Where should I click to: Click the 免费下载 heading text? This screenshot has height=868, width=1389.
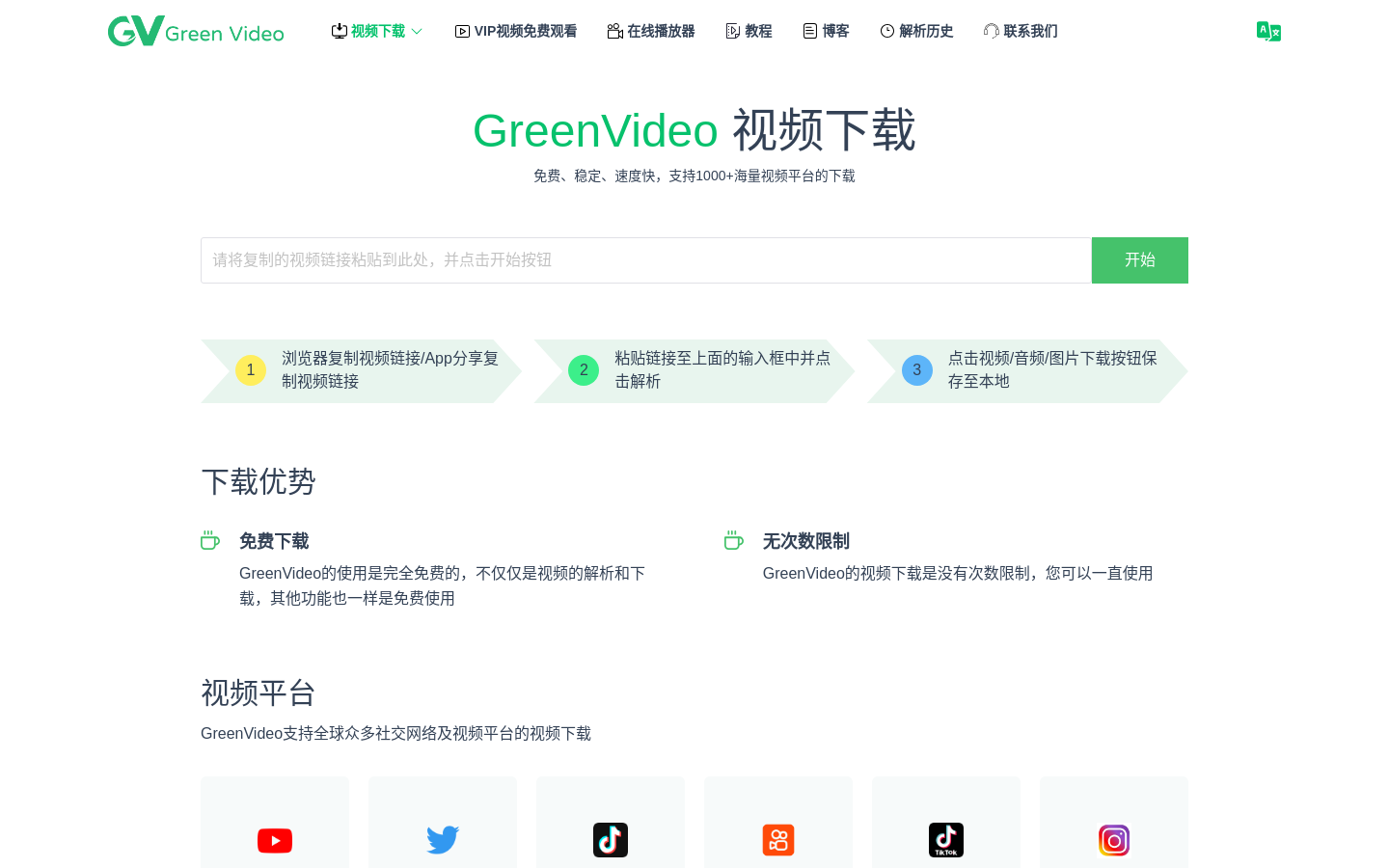pyautogui.click(x=274, y=541)
